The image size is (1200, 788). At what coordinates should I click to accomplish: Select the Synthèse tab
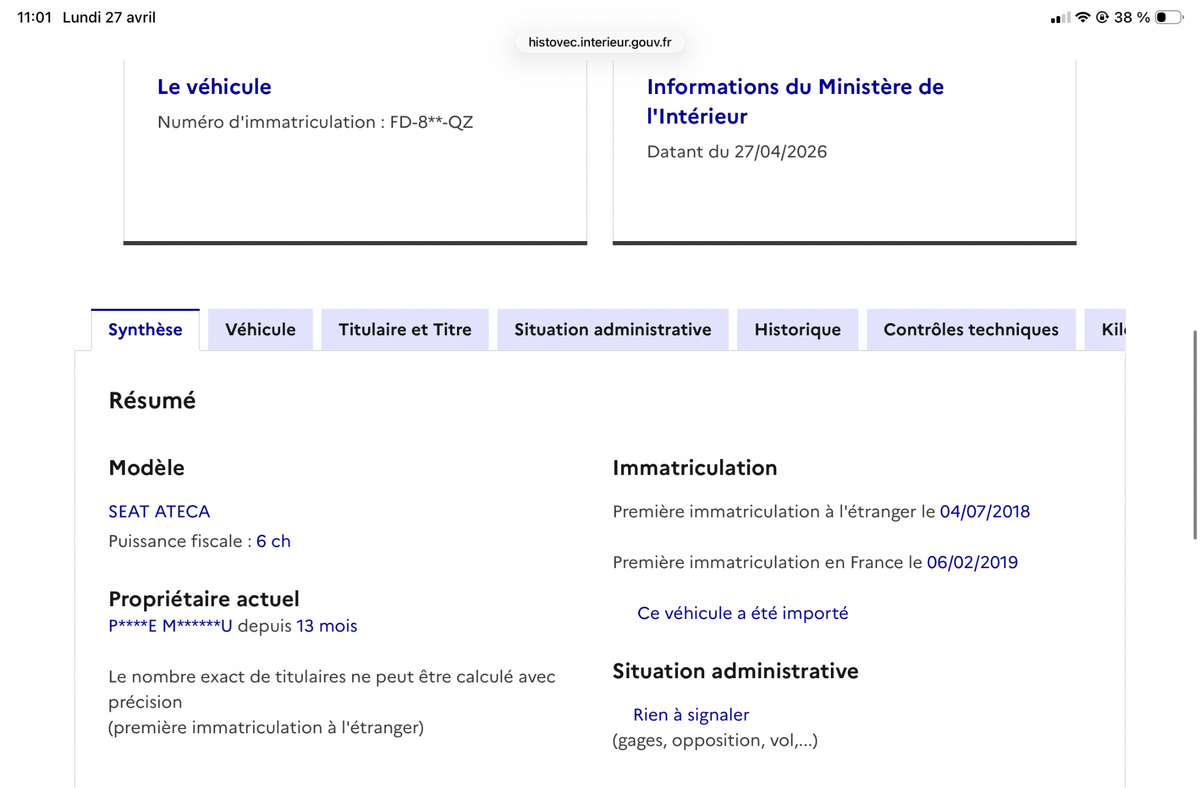coord(145,329)
